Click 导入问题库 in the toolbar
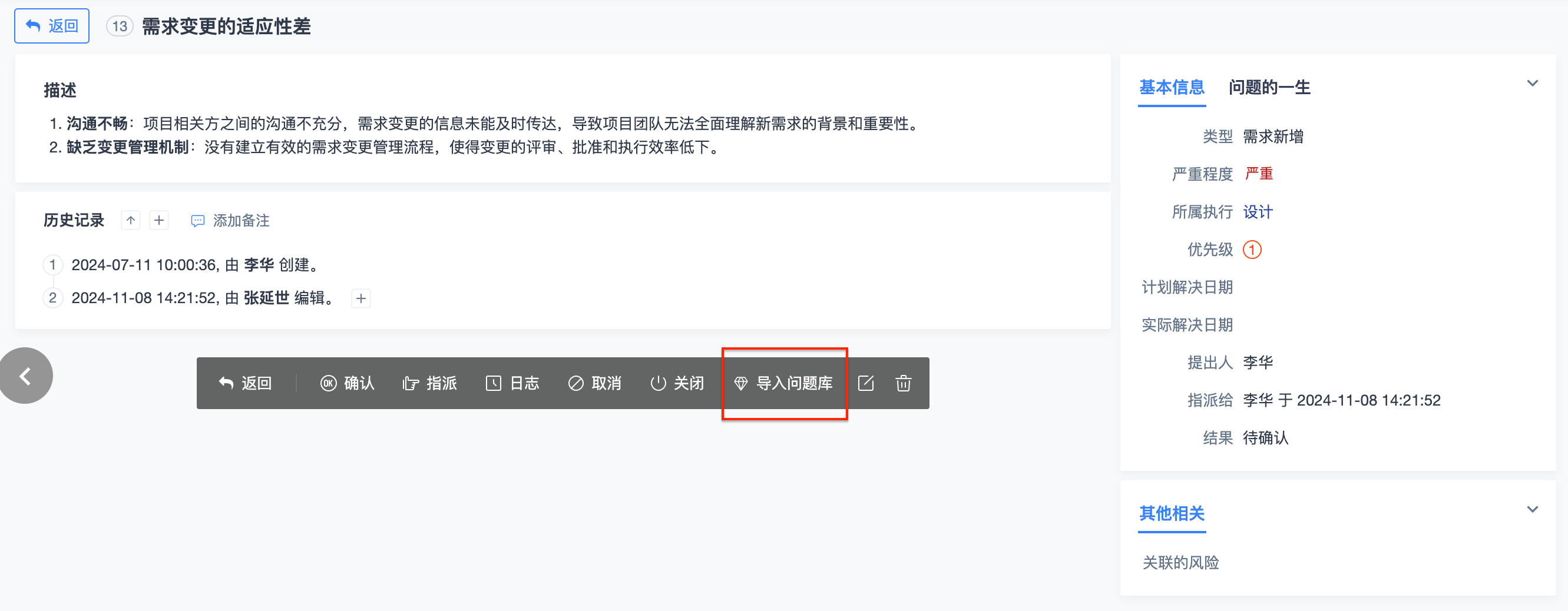The width and height of the screenshot is (1568, 611). 783,383
